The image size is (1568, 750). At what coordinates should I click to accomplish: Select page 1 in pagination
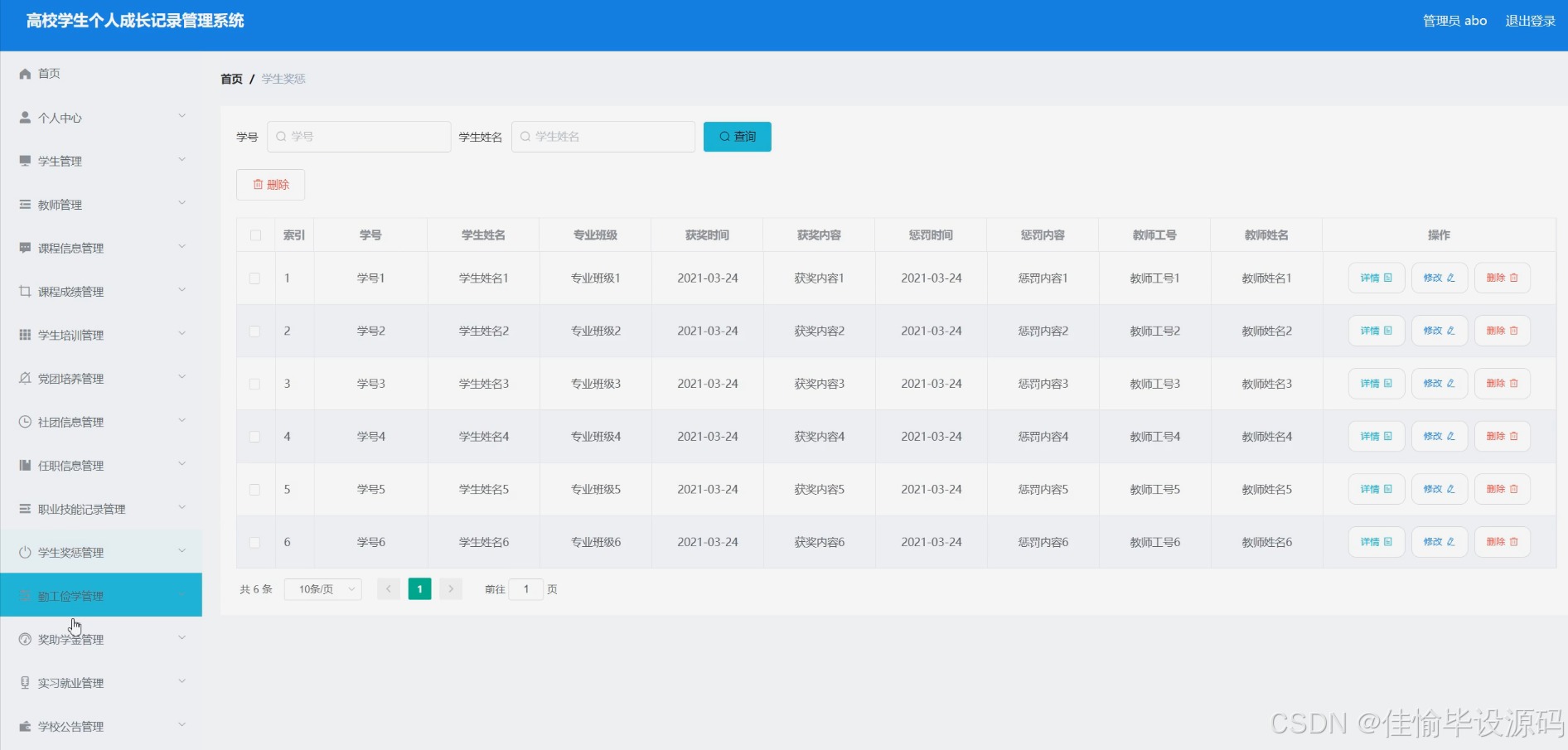click(x=420, y=589)
